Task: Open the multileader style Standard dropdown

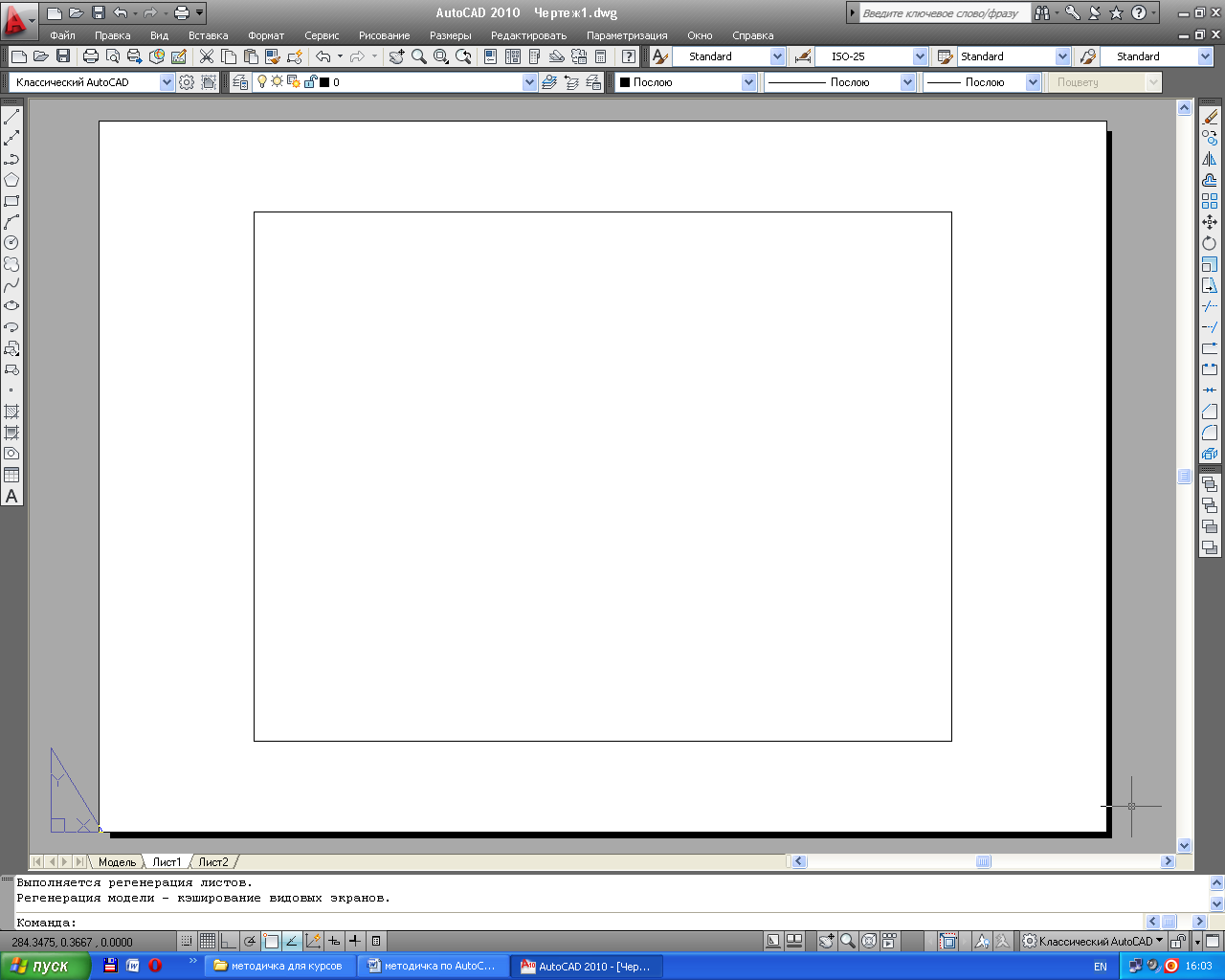Action: coord(1205,56)
